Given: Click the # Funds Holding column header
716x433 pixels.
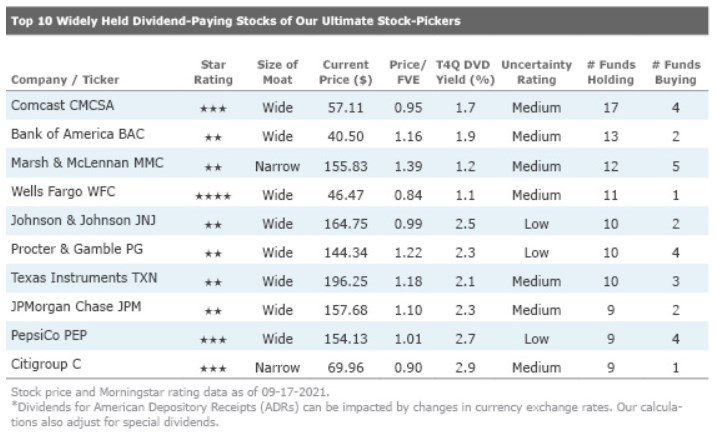Looking at the screenshot, I should pyautogui.click(x=611, y=71).
